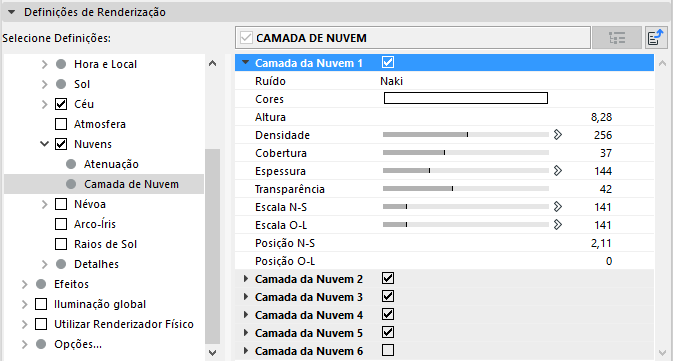
Task: Toggle the Nuvens checkbox
Action: (x=61, y=144)
